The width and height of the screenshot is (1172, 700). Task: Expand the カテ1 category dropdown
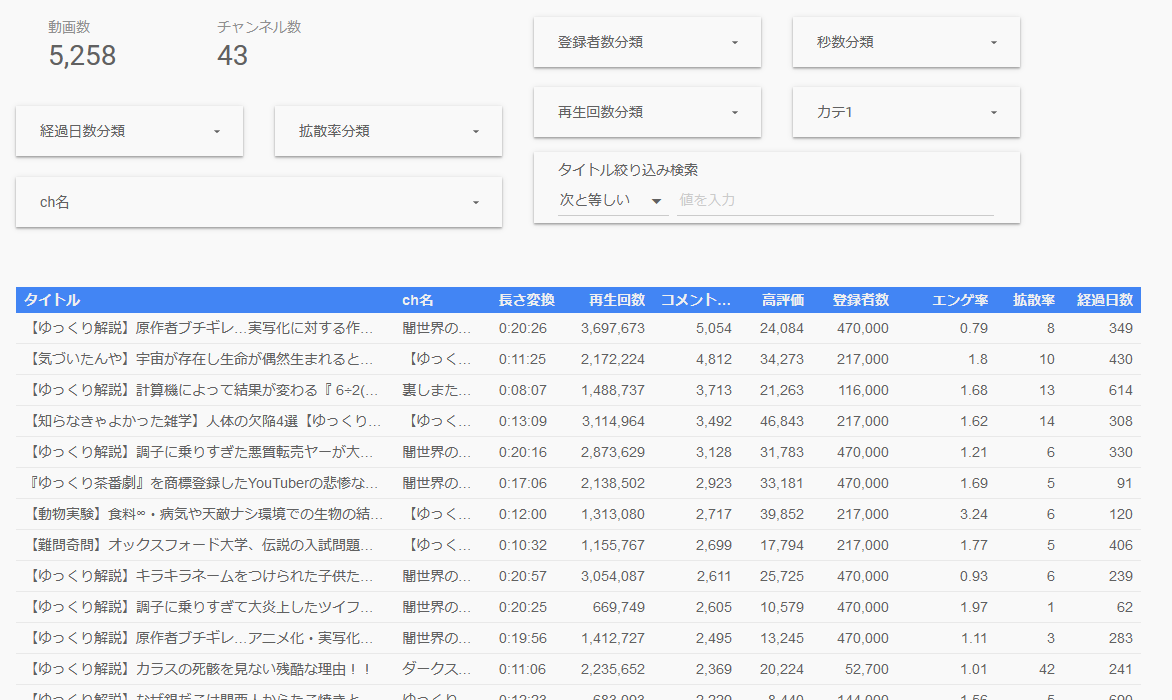pyautogui.click(x=906, y=112)
